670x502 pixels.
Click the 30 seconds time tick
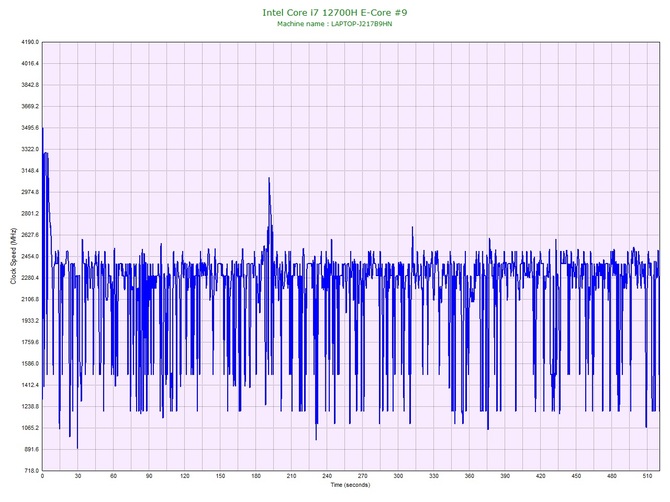pos(78,476)
